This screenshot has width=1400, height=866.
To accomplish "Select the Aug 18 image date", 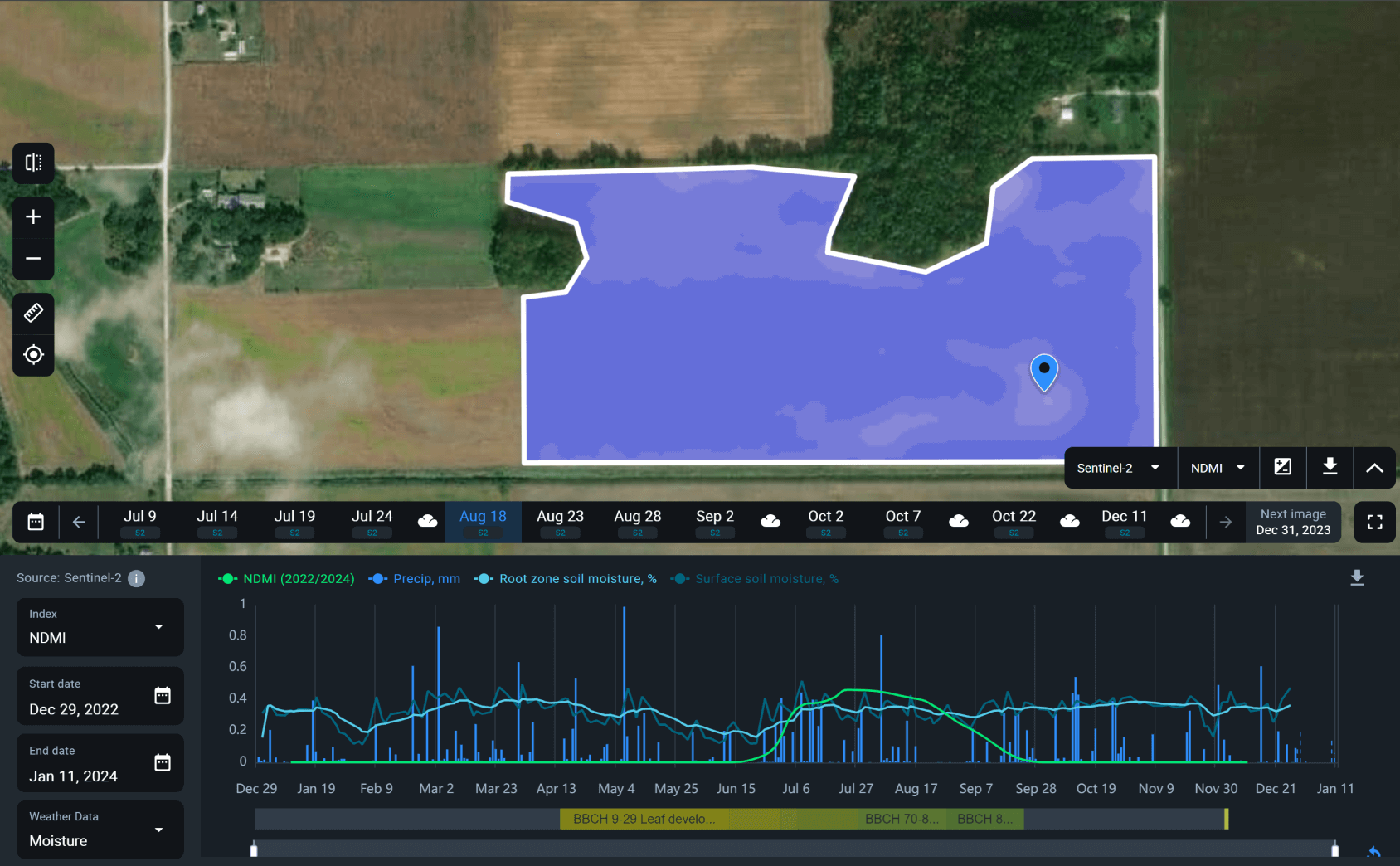I will [x=483, y=522].
